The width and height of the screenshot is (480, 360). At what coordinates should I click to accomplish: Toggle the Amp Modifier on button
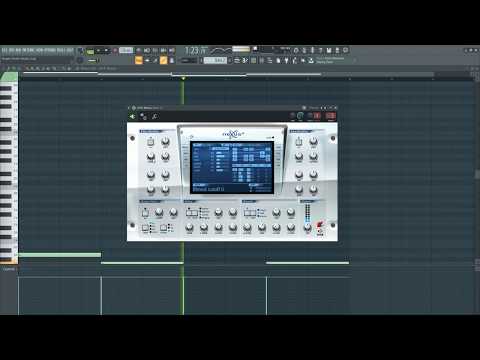[299, 141]
